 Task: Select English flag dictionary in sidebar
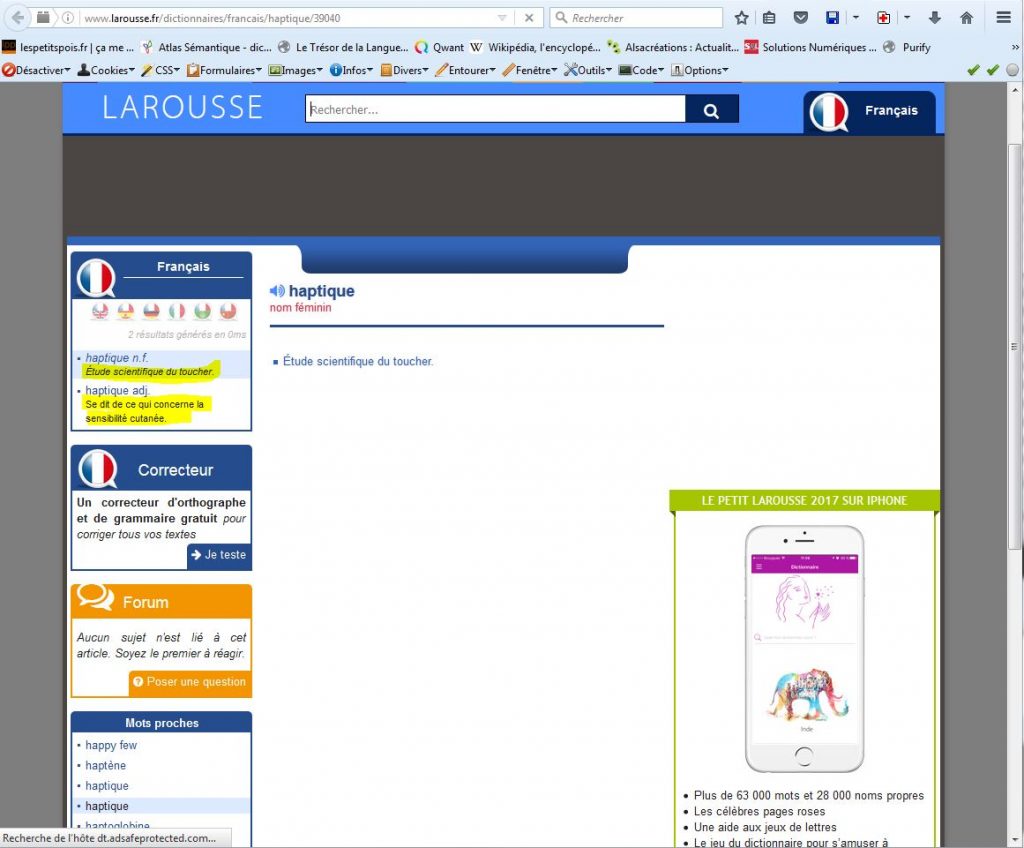[100, 311]
